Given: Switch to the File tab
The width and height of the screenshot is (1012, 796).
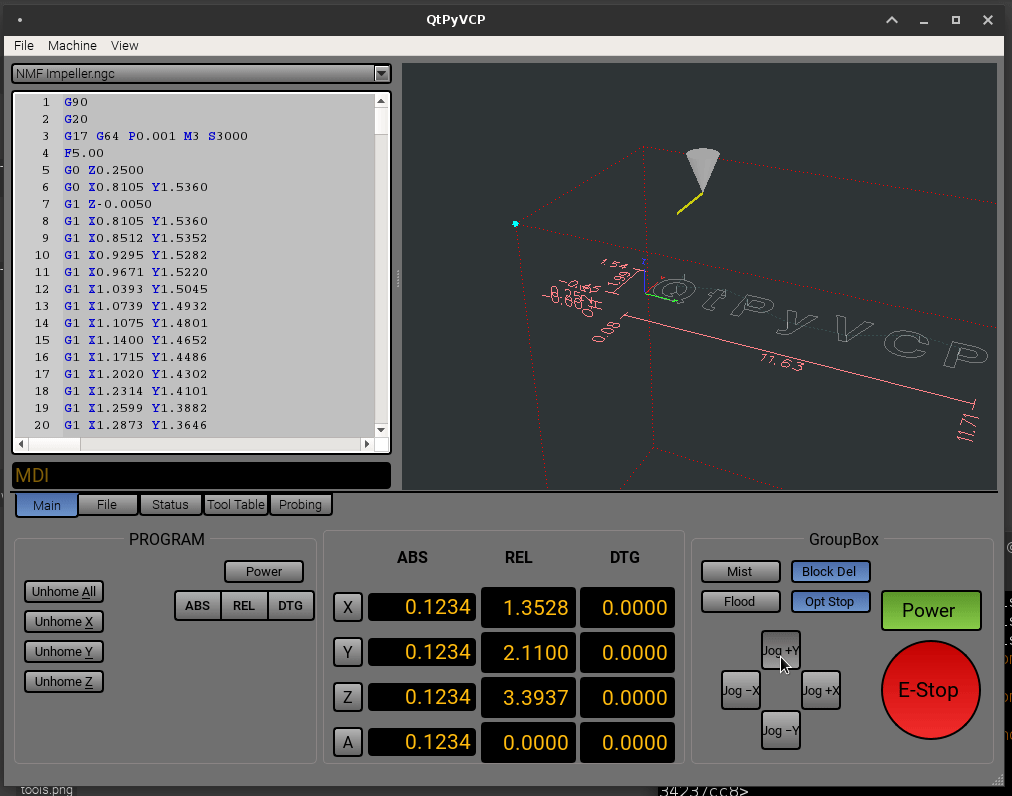Looking at the screenshot, I should [x=107, y=504].
